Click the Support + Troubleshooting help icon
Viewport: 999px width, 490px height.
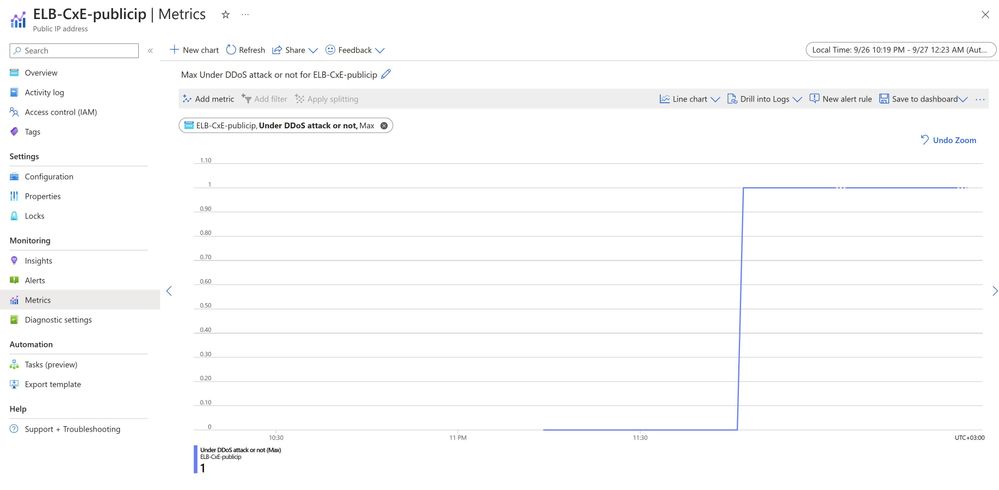point(14,429)
